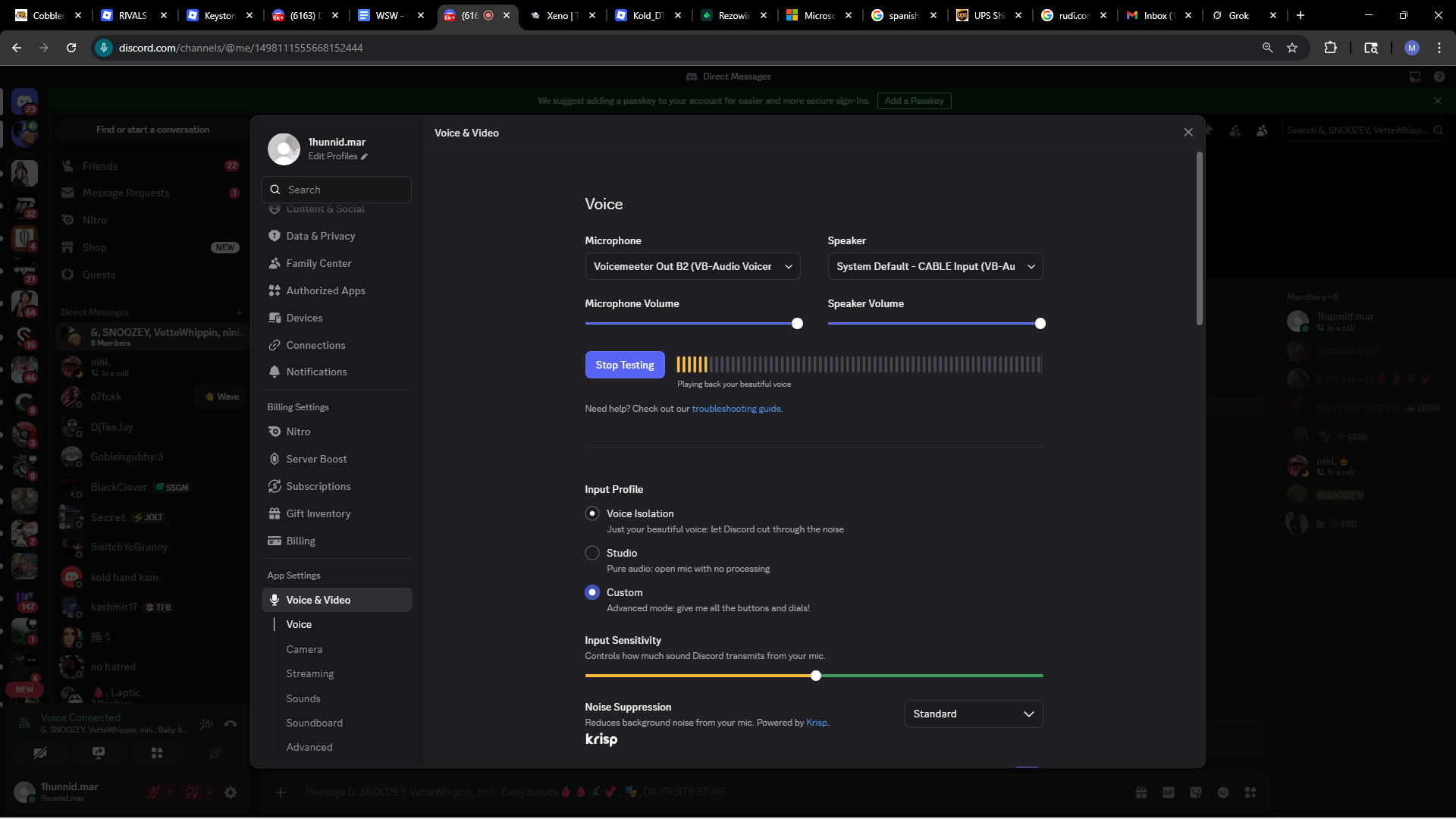Open the Discord Help question mark icon
1456x819 pixels.
[1439, 77]
